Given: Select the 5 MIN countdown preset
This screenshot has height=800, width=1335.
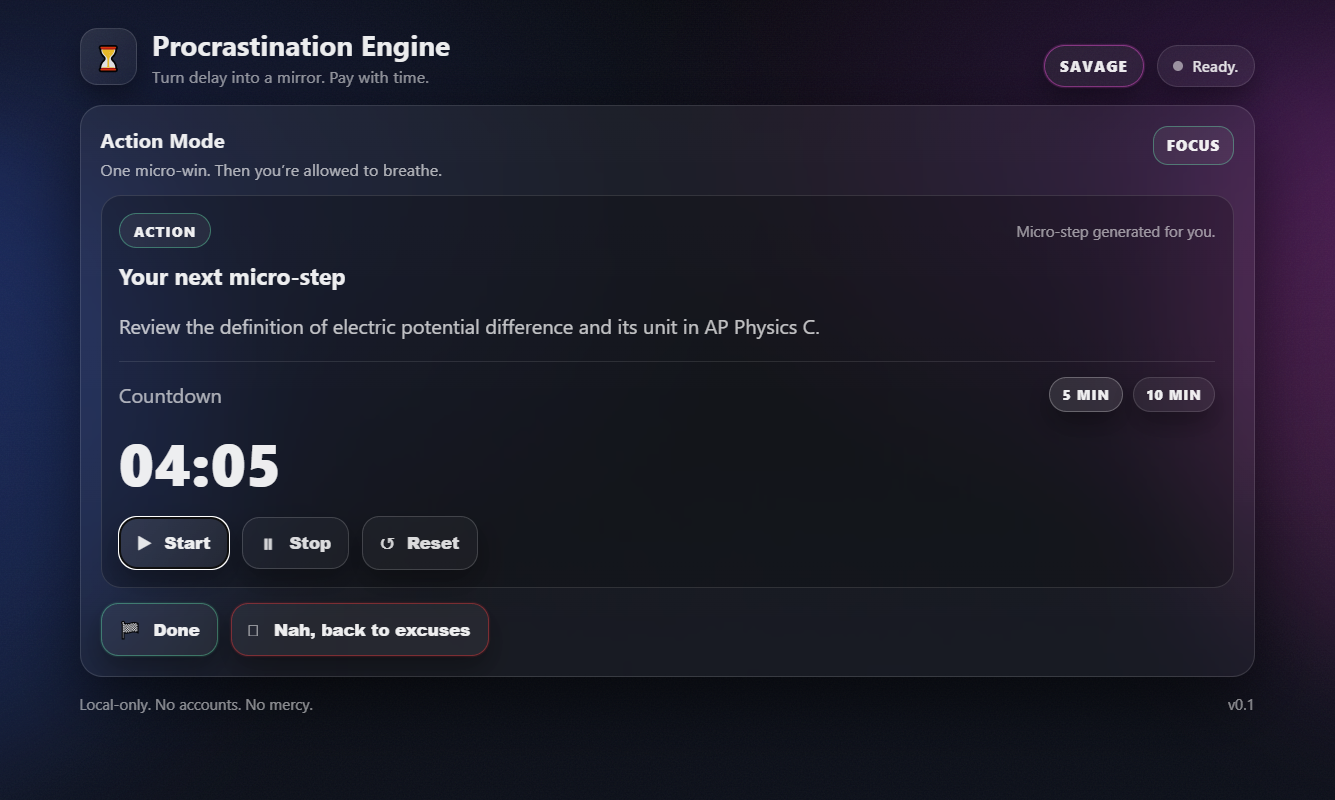Looking at the screenshot, I should point(1085,395).
